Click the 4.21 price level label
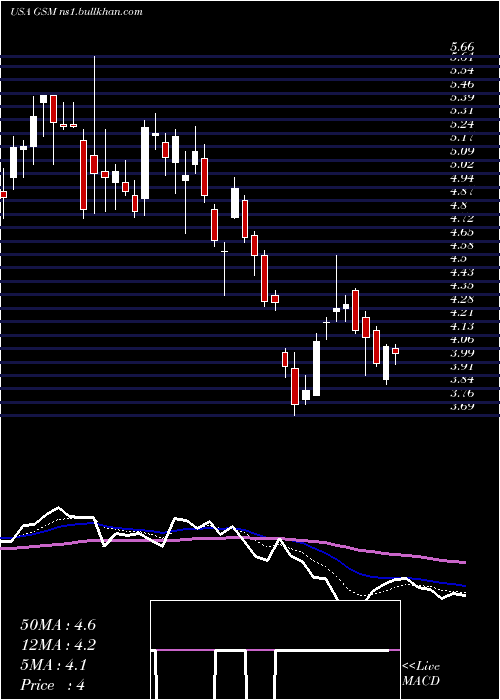Screen dimensions: 500x700 (462, 312)
